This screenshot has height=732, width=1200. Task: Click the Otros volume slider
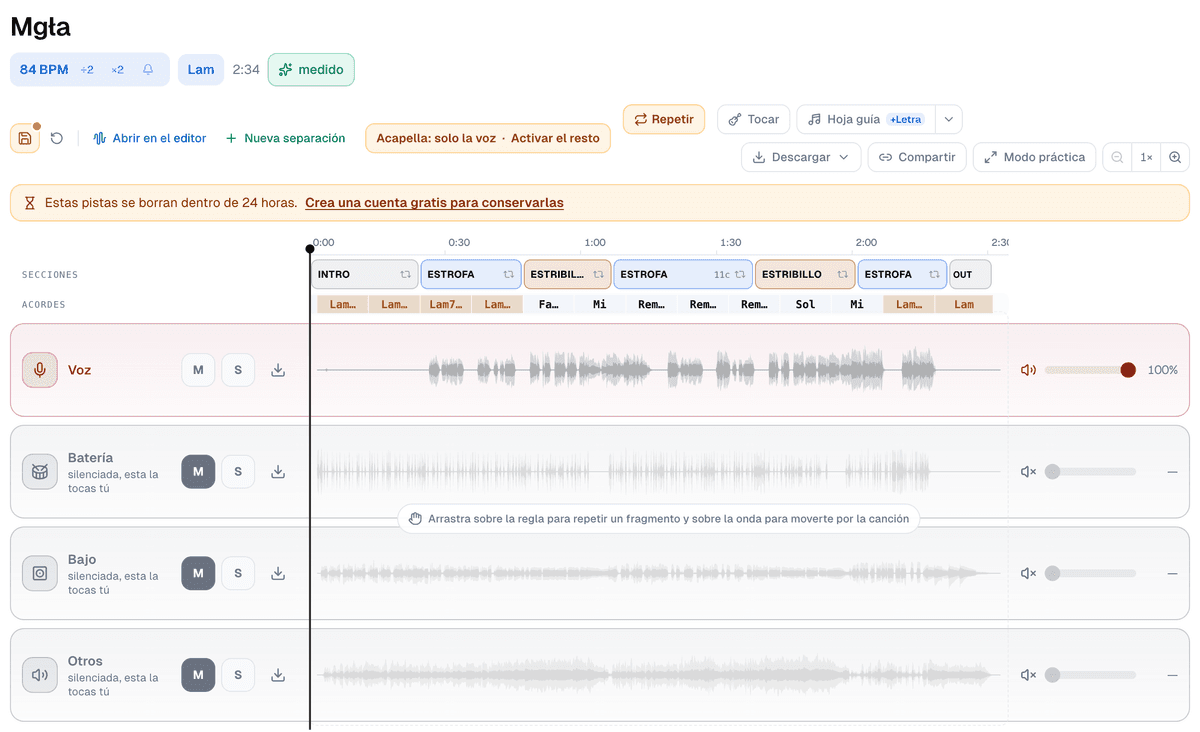pos(1090,675)
